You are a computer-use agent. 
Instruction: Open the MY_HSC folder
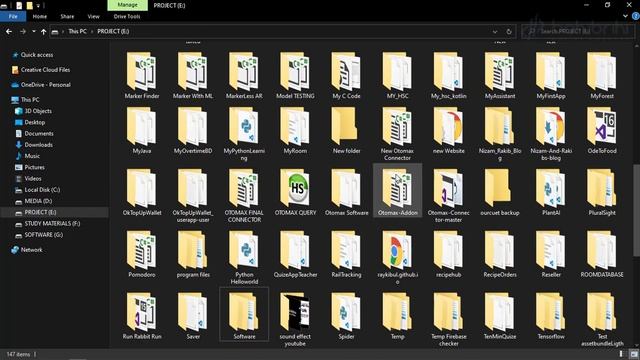click(397, 76)
